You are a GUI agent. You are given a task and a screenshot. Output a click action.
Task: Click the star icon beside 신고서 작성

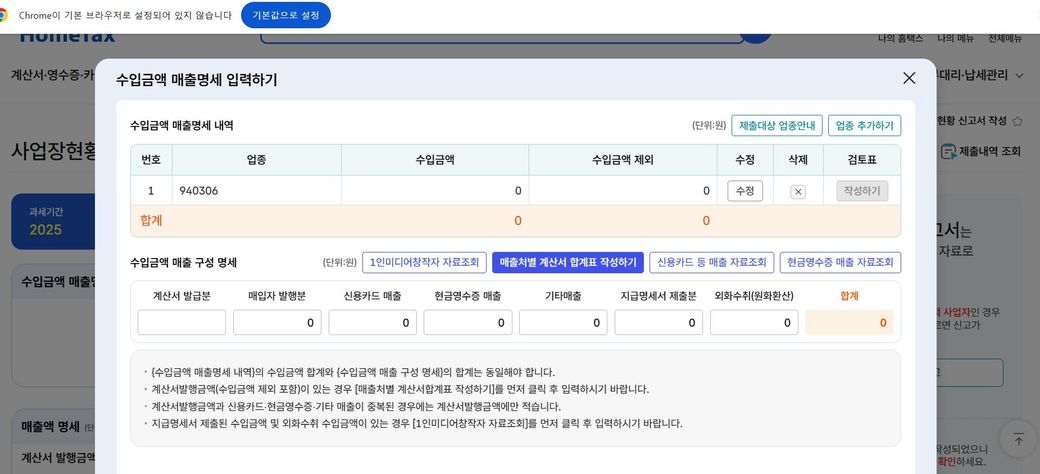(1017, 121)
